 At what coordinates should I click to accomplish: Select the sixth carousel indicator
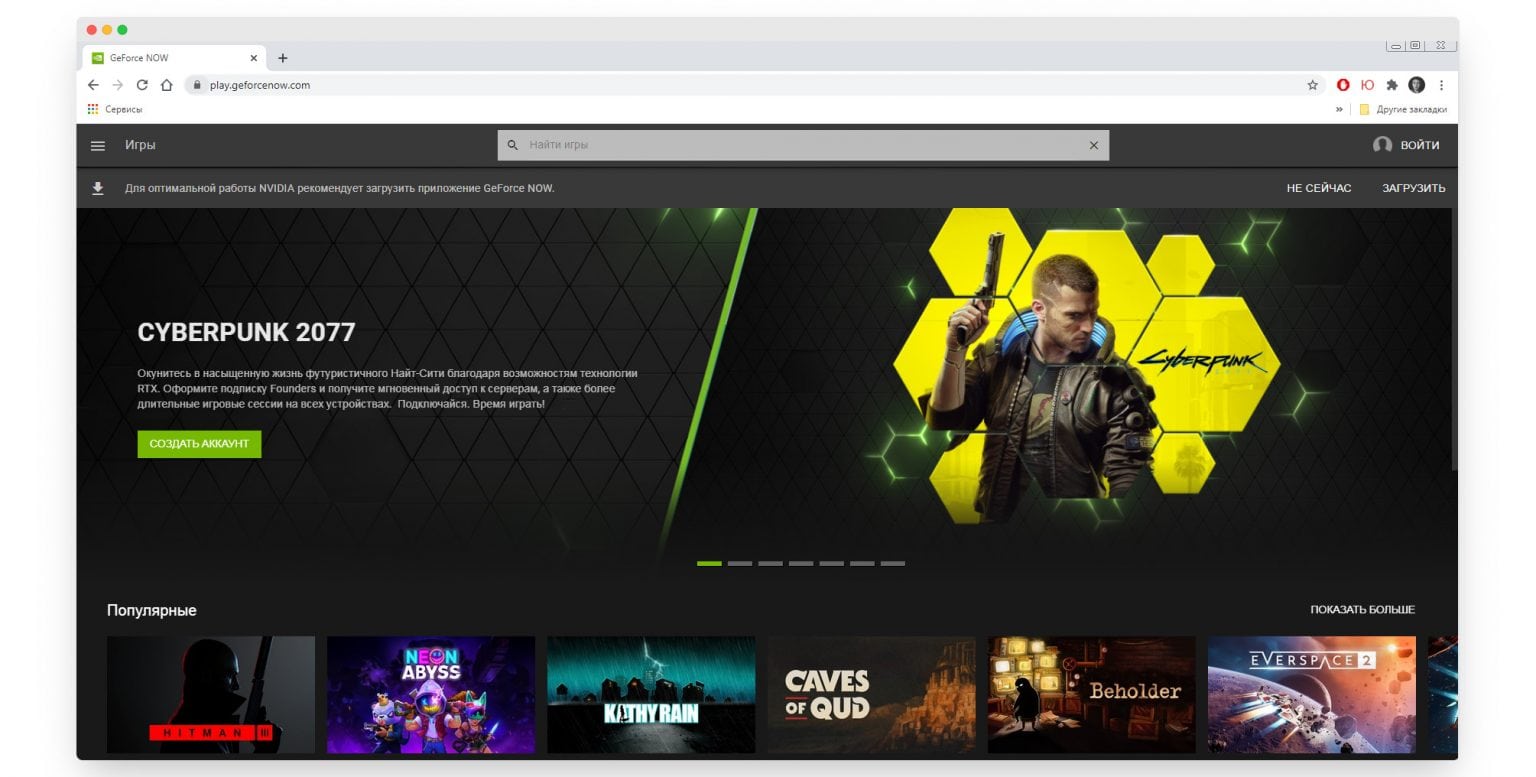point(862,563)
